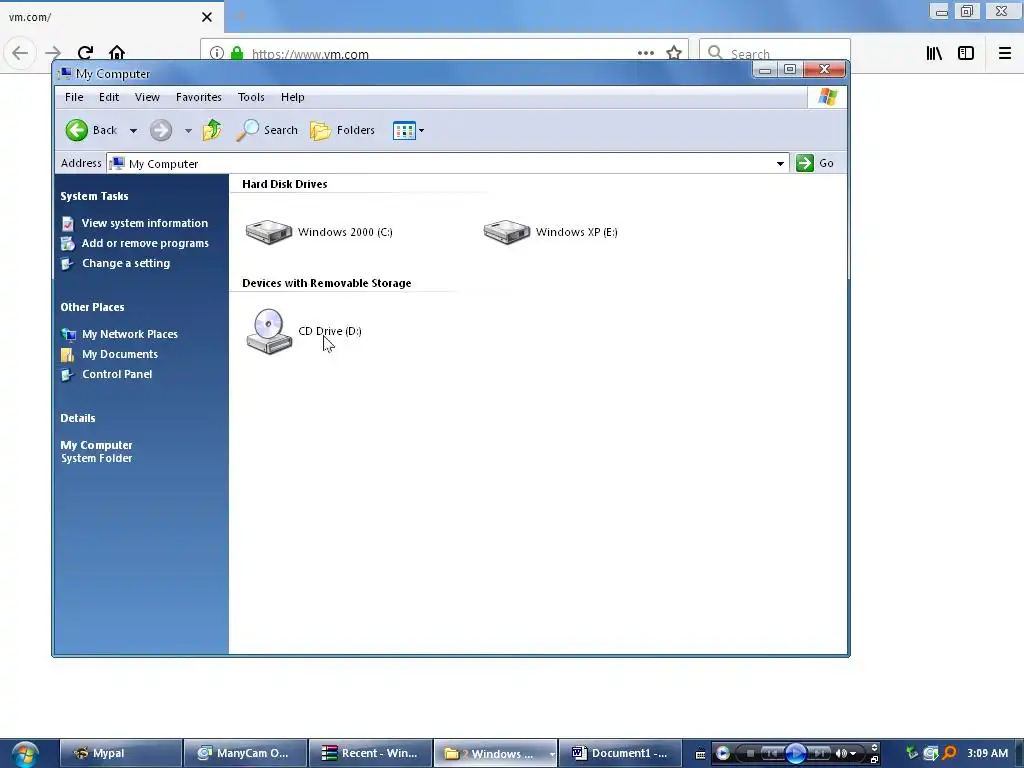This screenshot has height=768, width=1024.
Task: Open the browser hamburger menu
Action: 1005,53
